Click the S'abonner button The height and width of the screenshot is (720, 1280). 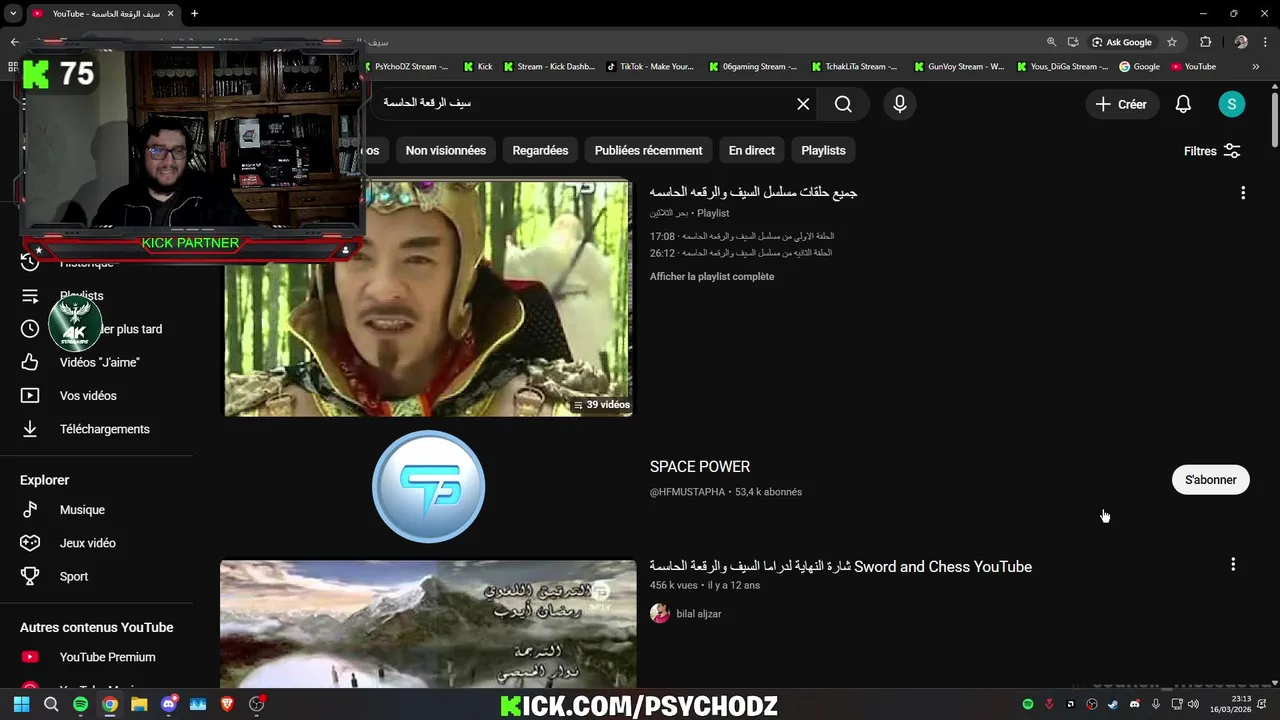1211,480
